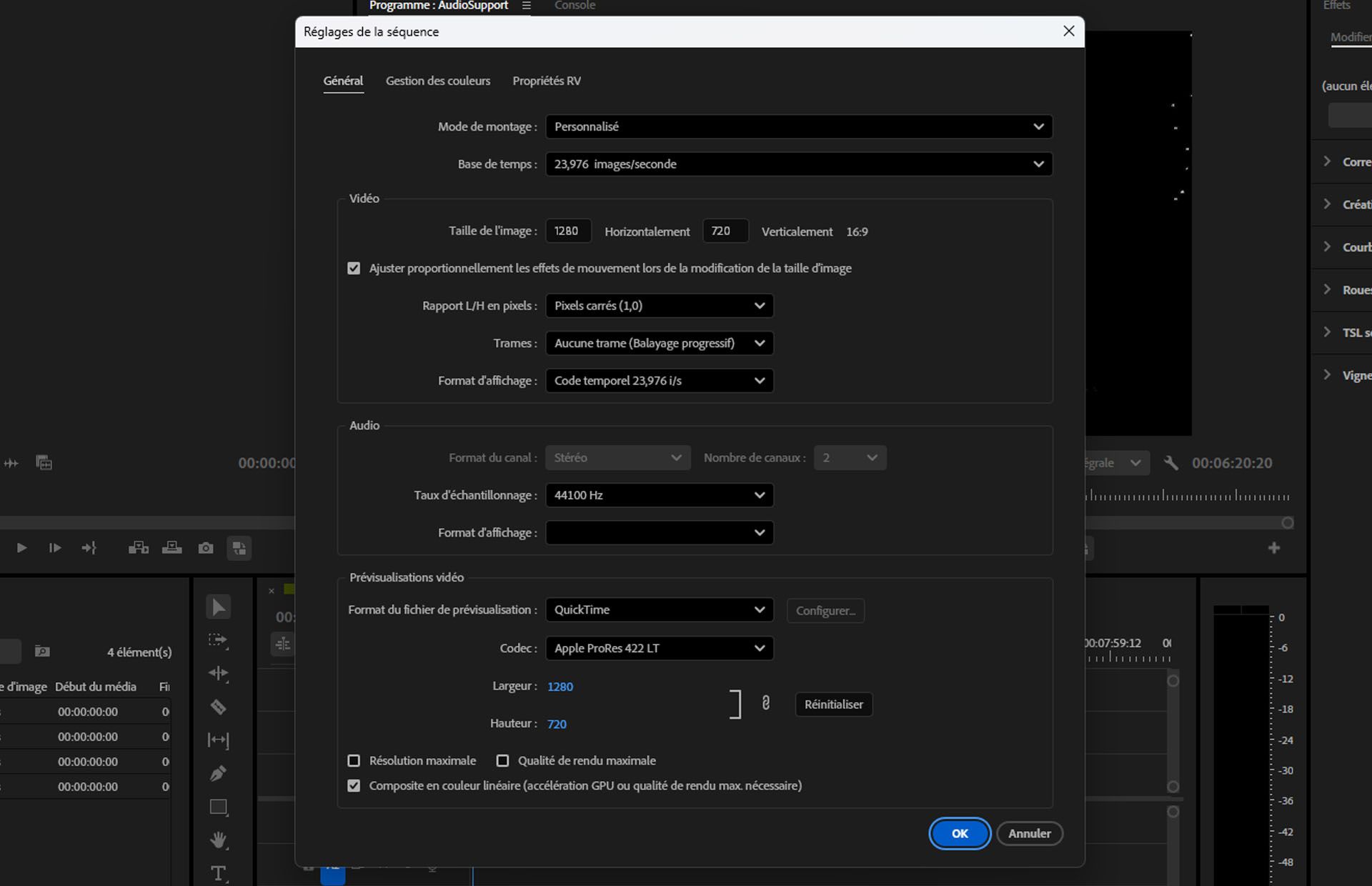The height and width of the screenshot is (886, 1372).
Task: Activate the Pen tool
Action: pos(218,773)
